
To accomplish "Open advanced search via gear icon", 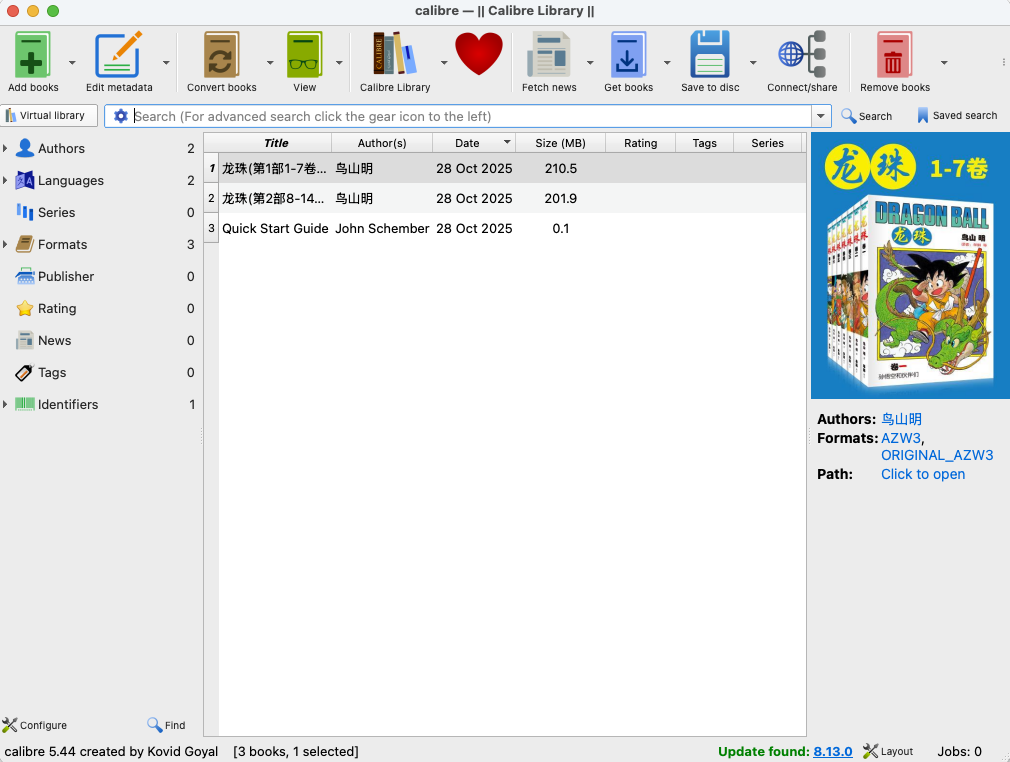I will pyautogui.click(x=121, y=116).
